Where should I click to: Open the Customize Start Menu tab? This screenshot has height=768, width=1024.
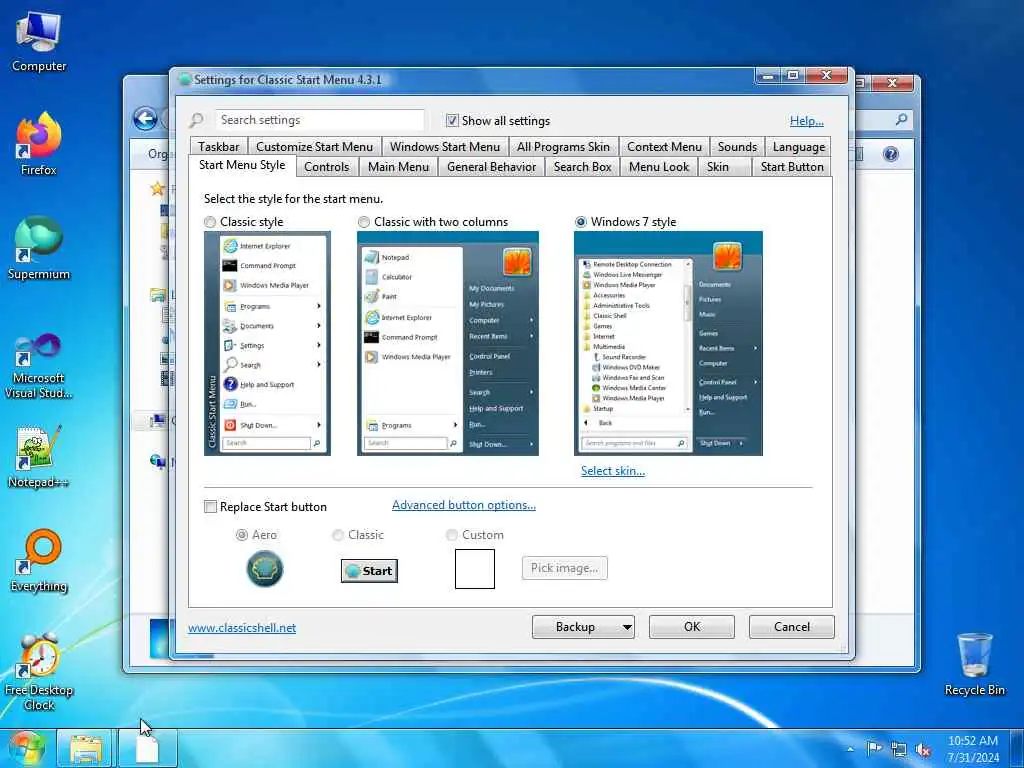point(314,147)
